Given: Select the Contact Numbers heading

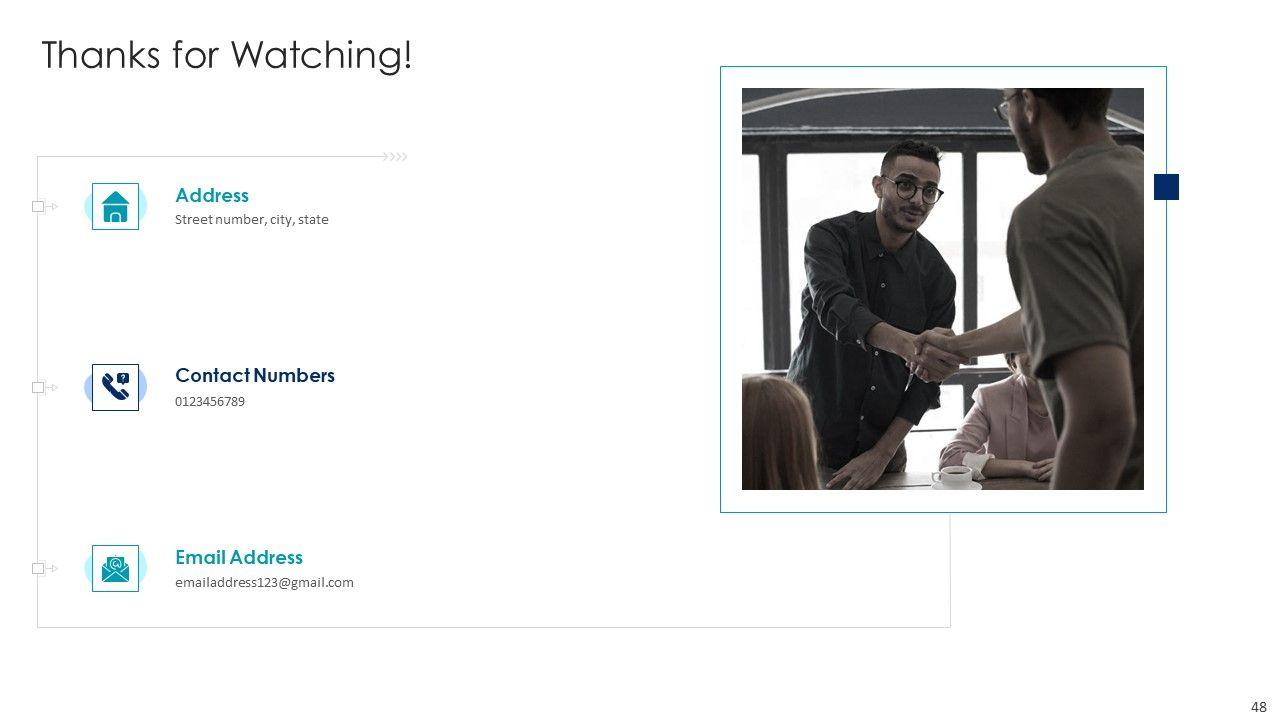Looking at the screenshot, I should coord(255,375).
